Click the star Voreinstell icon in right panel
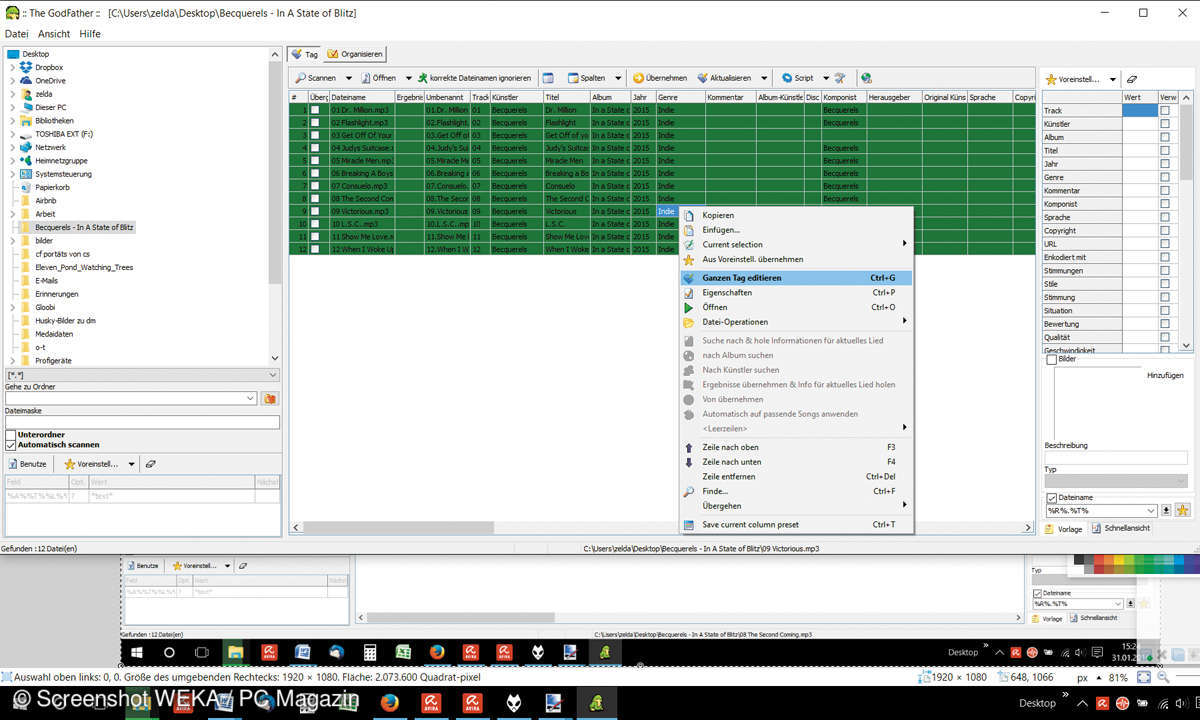Viewport: 1200px width, 720px height. point(1050,79)
